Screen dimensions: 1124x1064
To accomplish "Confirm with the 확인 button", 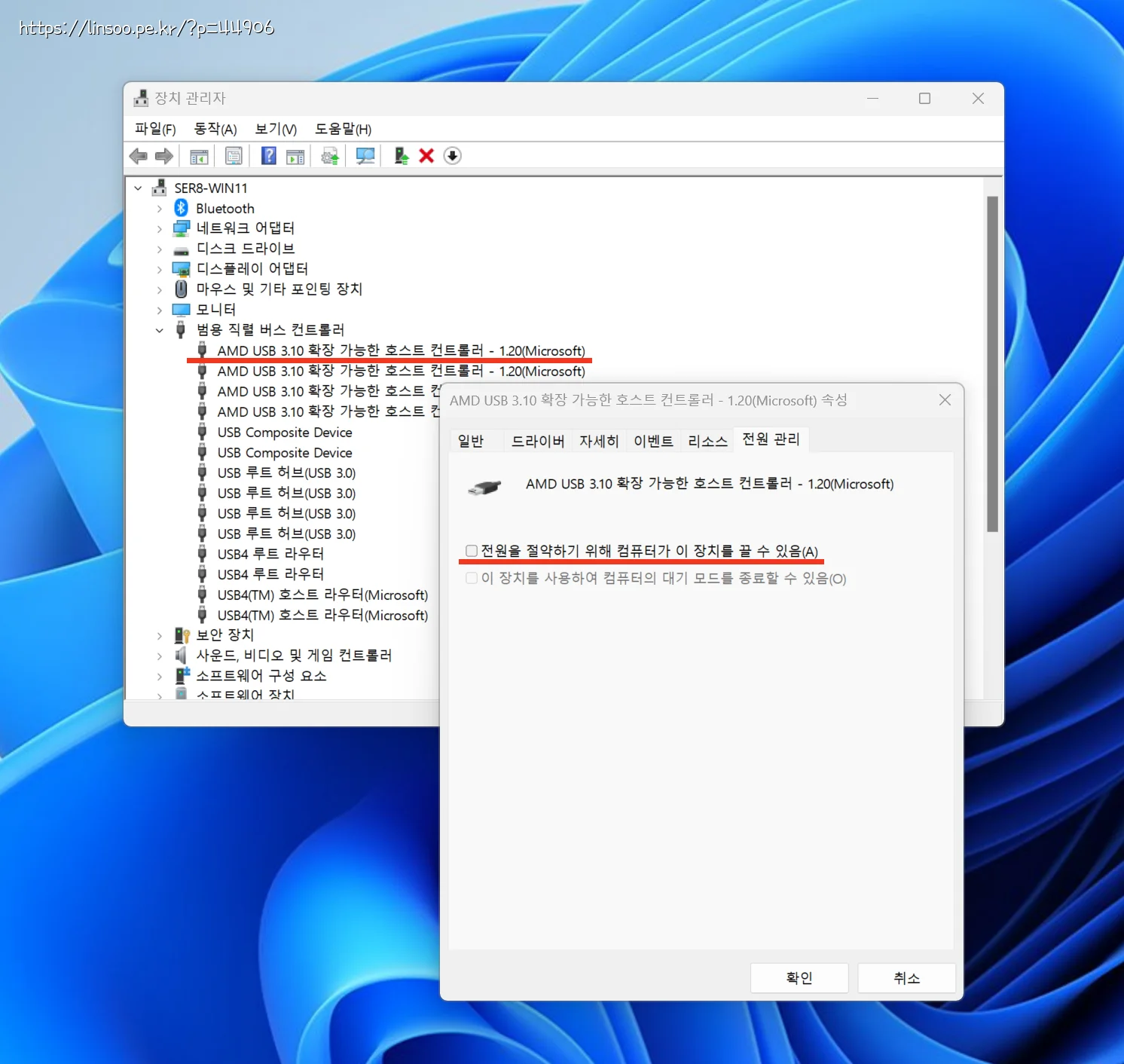I will pos(799,978).
